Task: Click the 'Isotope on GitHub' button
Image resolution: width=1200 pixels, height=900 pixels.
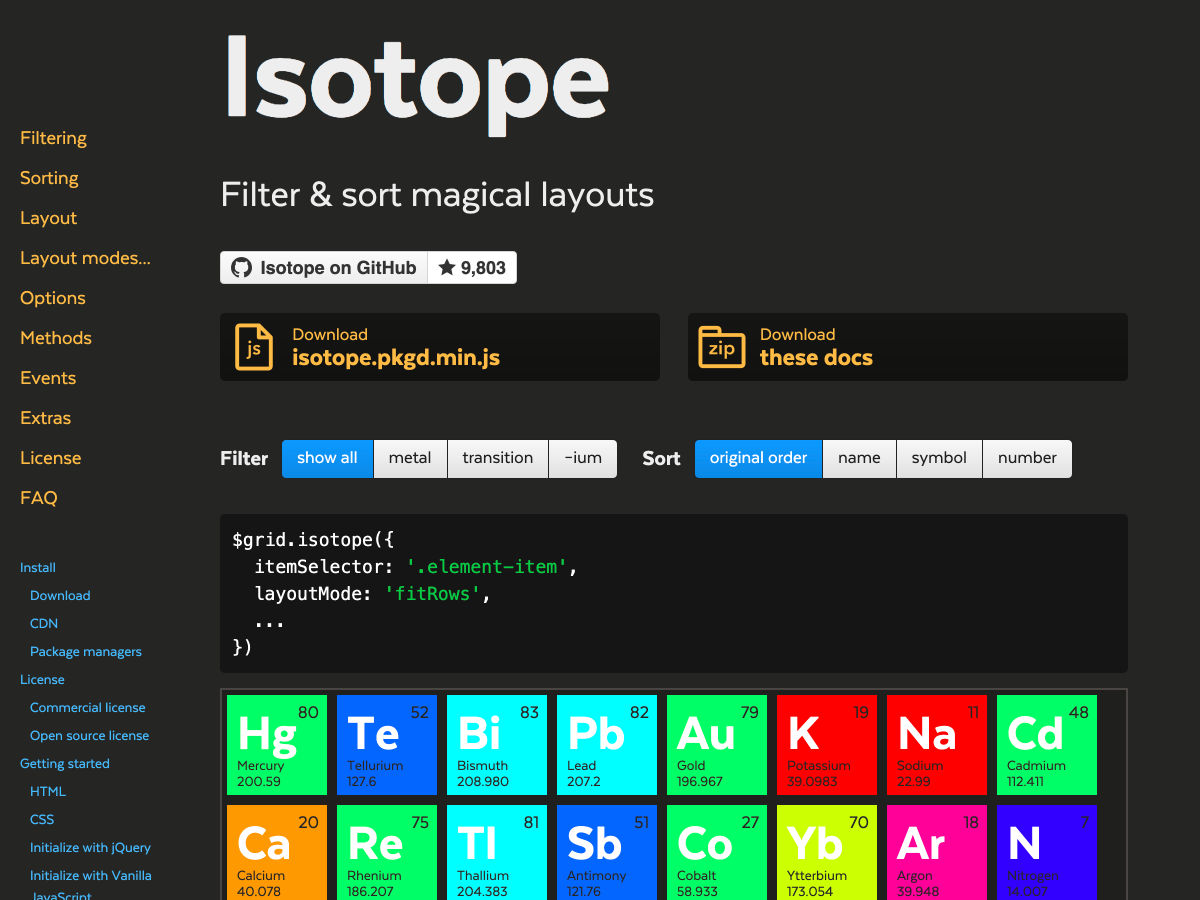Action: point(325,268)
